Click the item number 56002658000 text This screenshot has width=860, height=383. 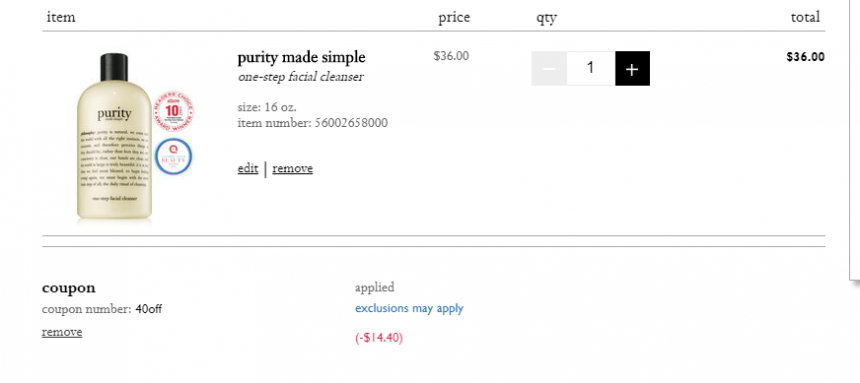pyautogui.click(x=313, y=123)
